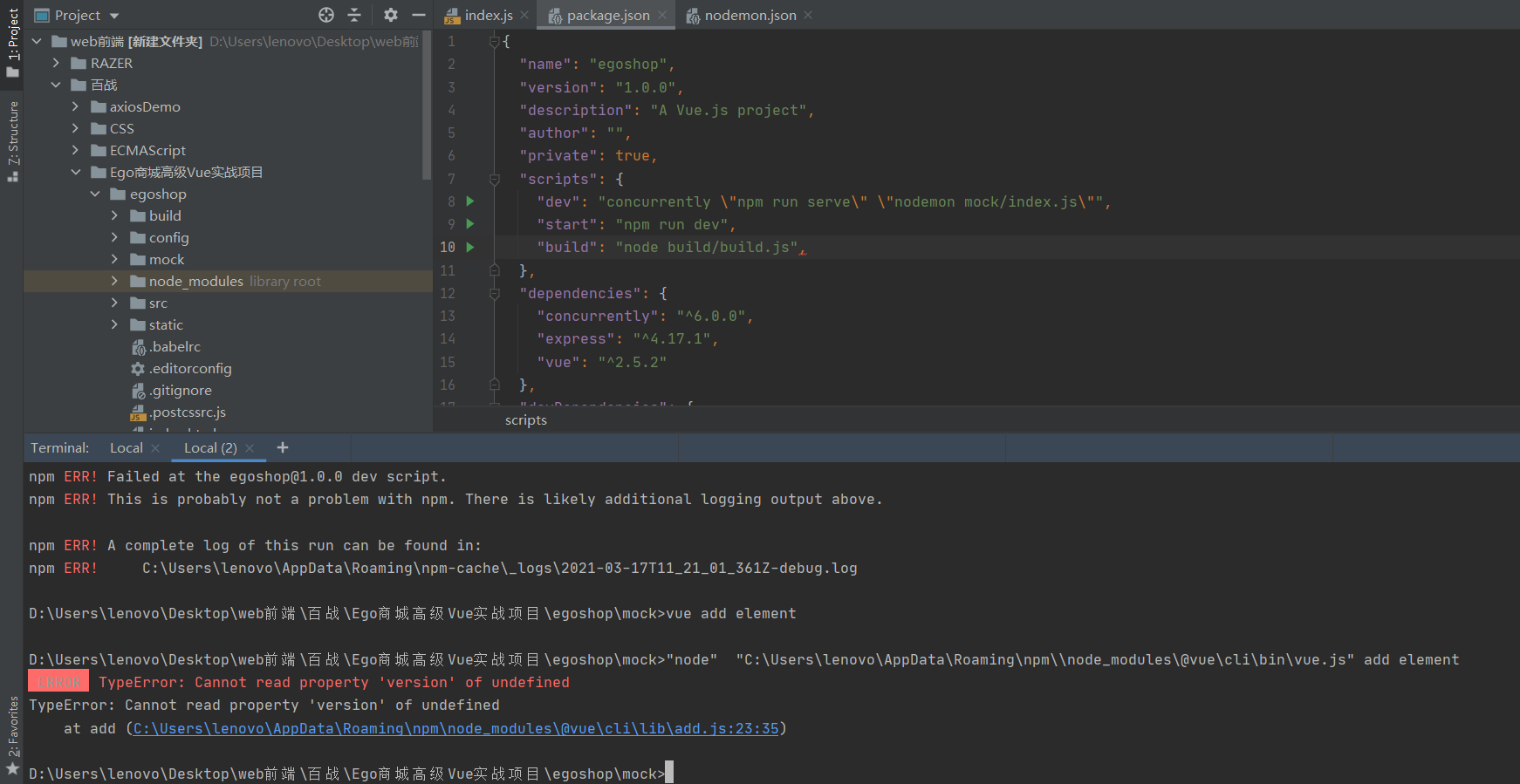Expand the RAZER folder
Screen dimensions: 1520x784
(56, 63)
